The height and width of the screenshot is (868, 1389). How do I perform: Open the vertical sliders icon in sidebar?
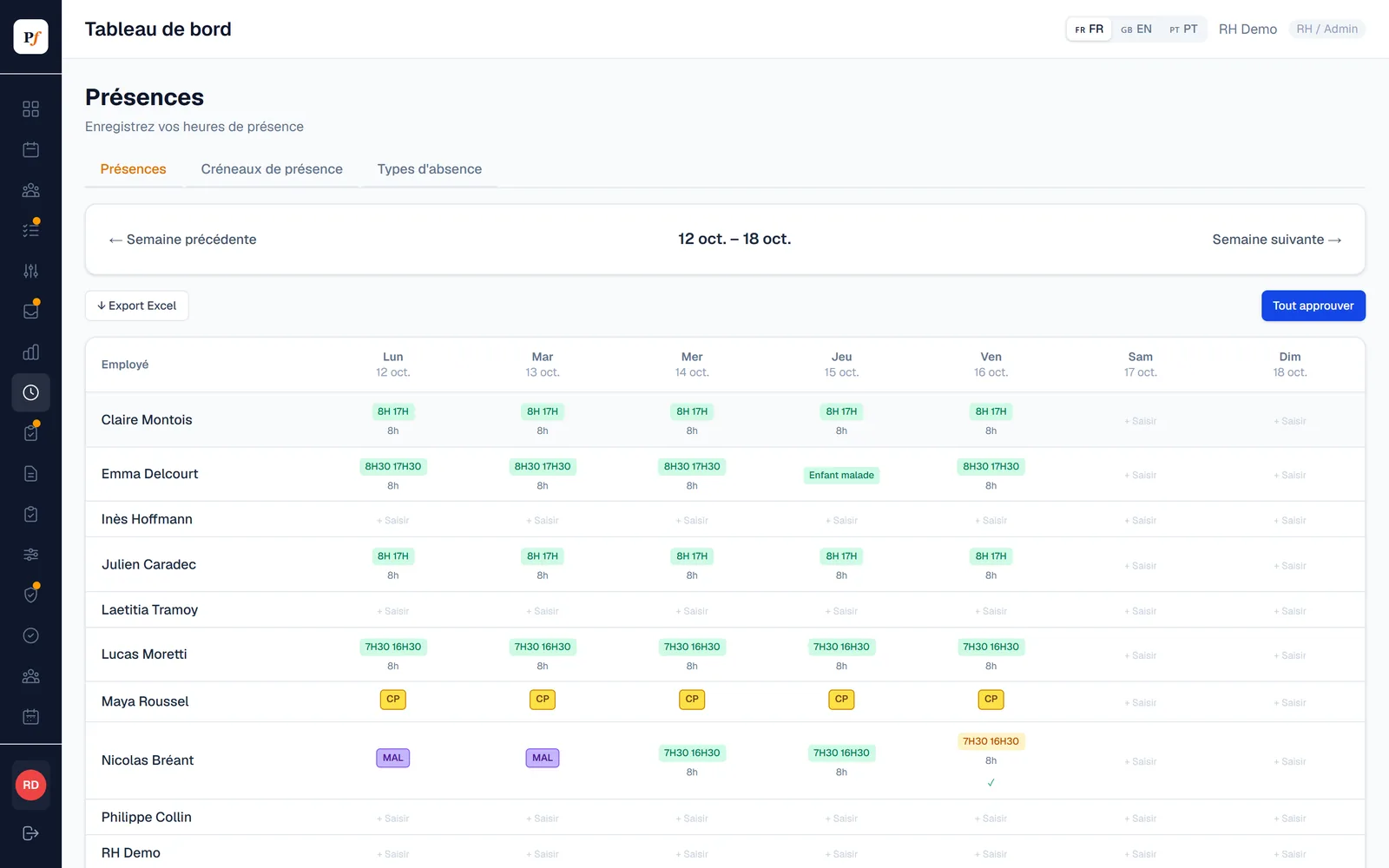30,271
